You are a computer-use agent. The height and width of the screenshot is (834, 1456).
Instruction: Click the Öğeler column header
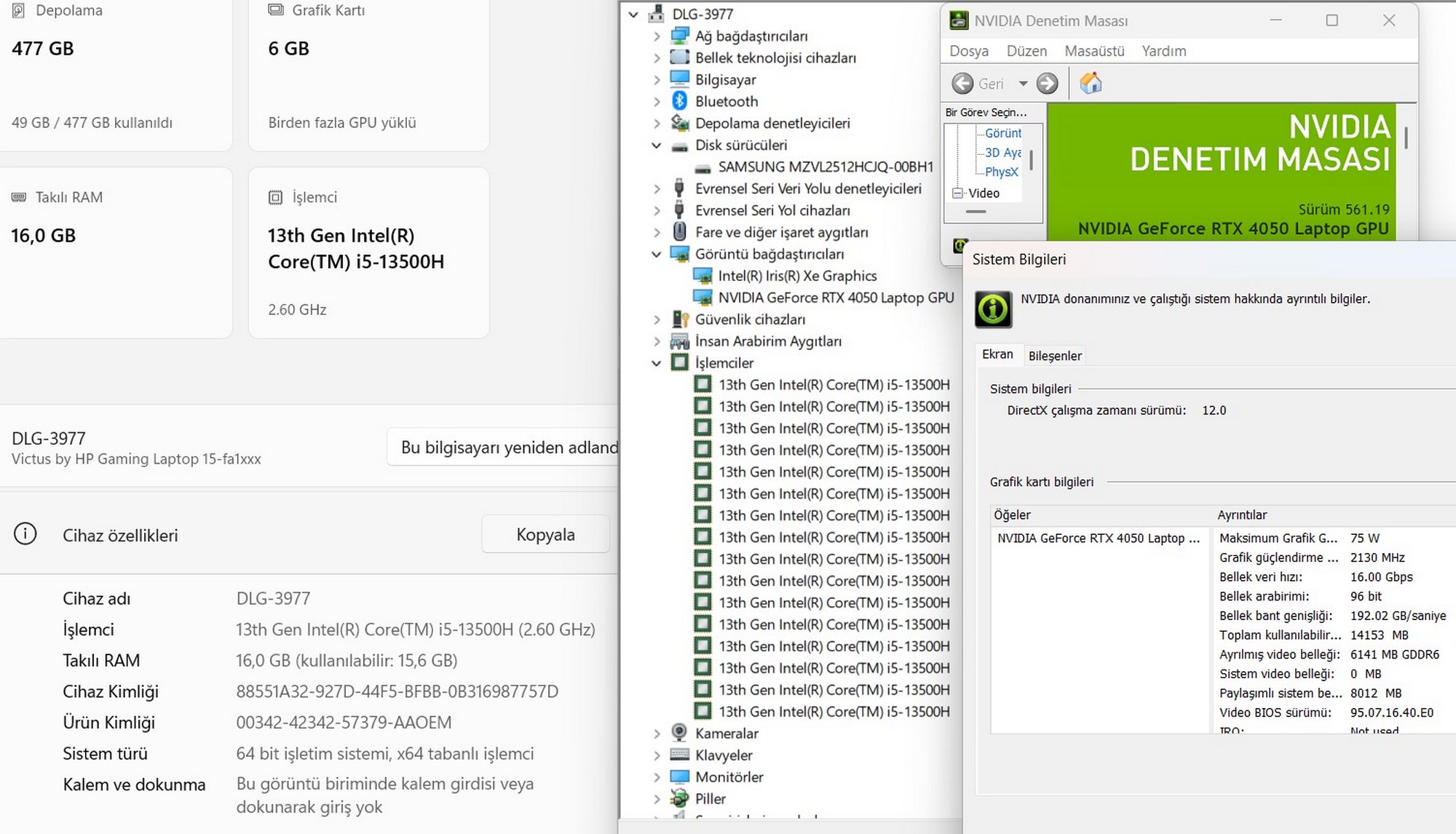coord(1101,515)
